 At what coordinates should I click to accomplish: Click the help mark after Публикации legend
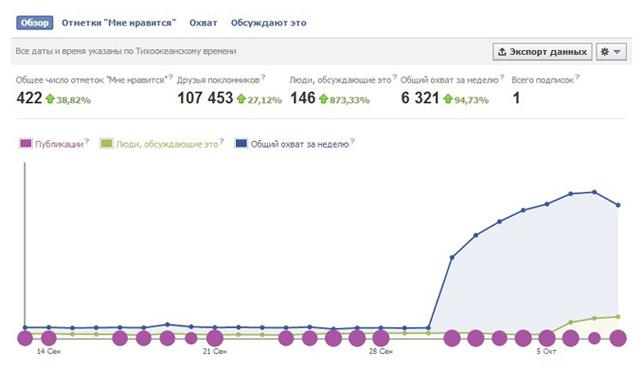(87, 141)
